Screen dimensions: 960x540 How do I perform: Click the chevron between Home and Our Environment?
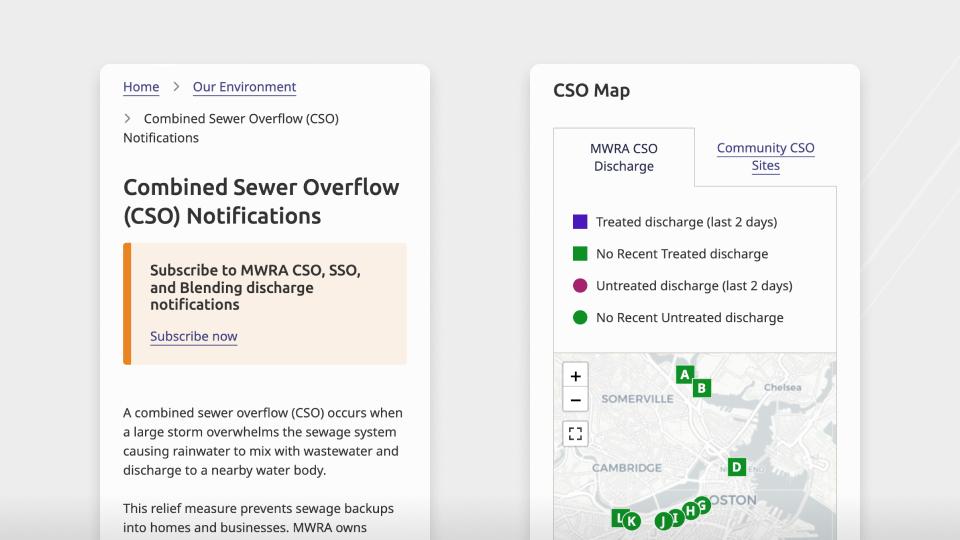[x=176, y=87]
